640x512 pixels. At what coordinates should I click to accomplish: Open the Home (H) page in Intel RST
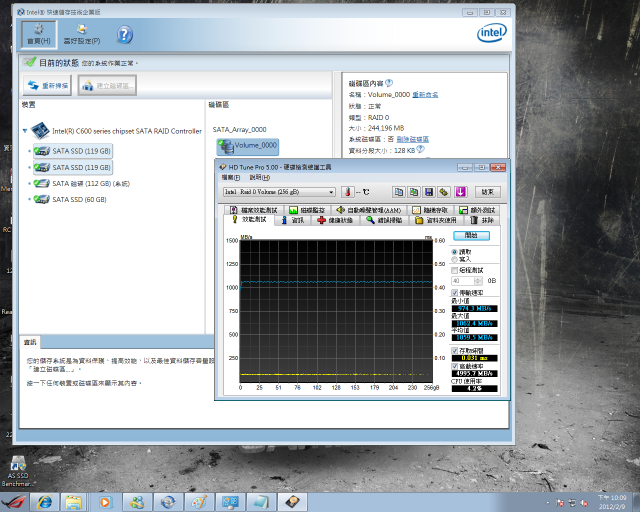tap(39, 34)
